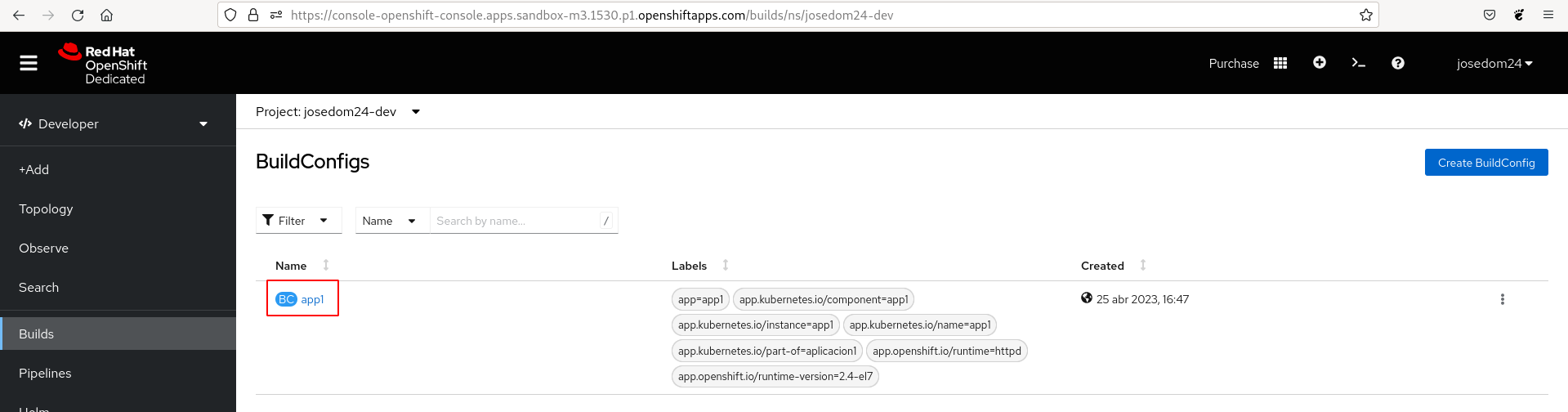The image size is (1568, 412).
Task: Click the plus import icon in header
Action: pyautogui.click(x=1320, y=63)
